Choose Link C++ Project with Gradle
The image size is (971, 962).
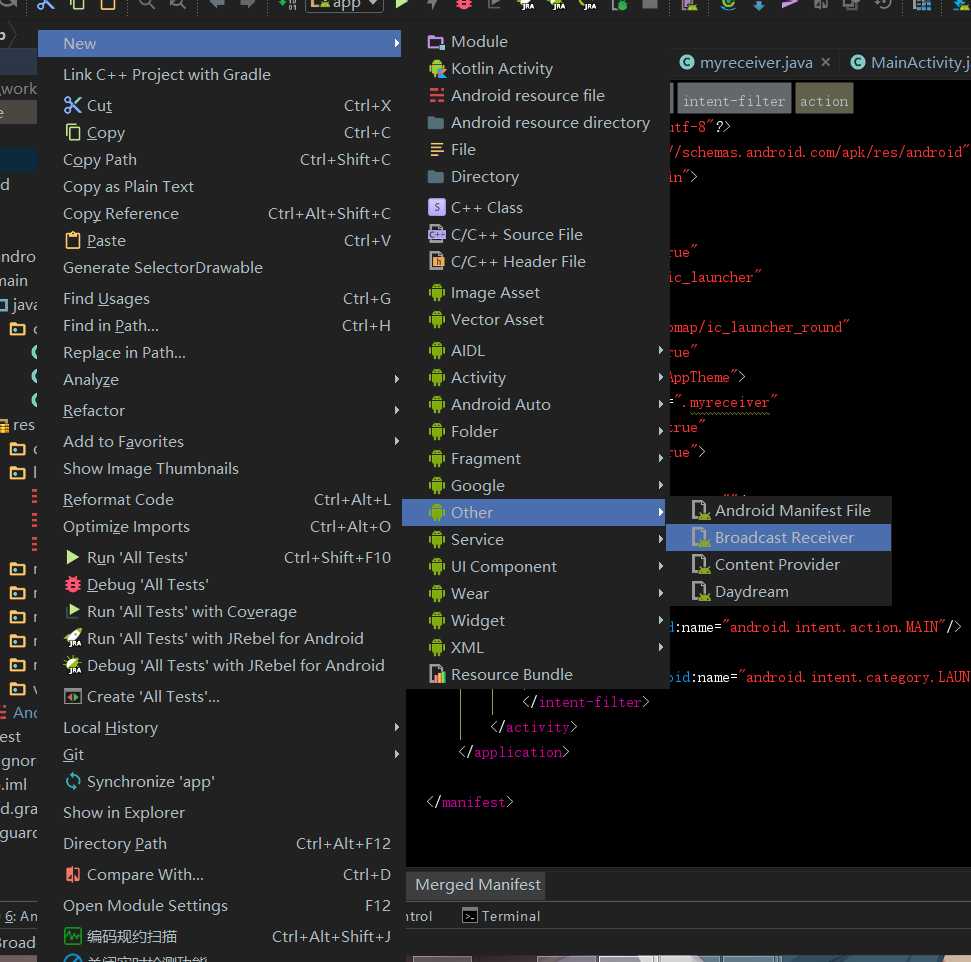(219, 74)
